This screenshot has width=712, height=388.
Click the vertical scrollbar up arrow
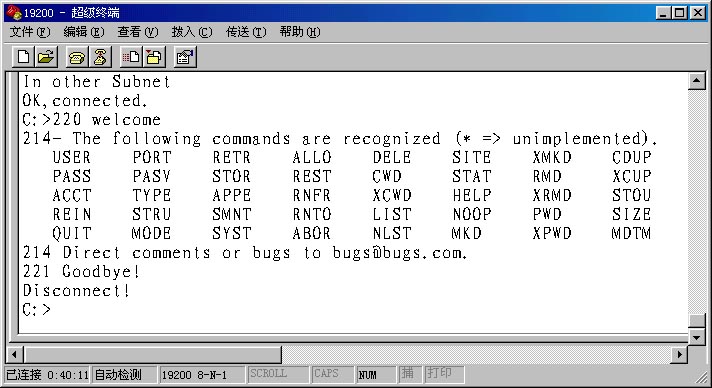697,81
